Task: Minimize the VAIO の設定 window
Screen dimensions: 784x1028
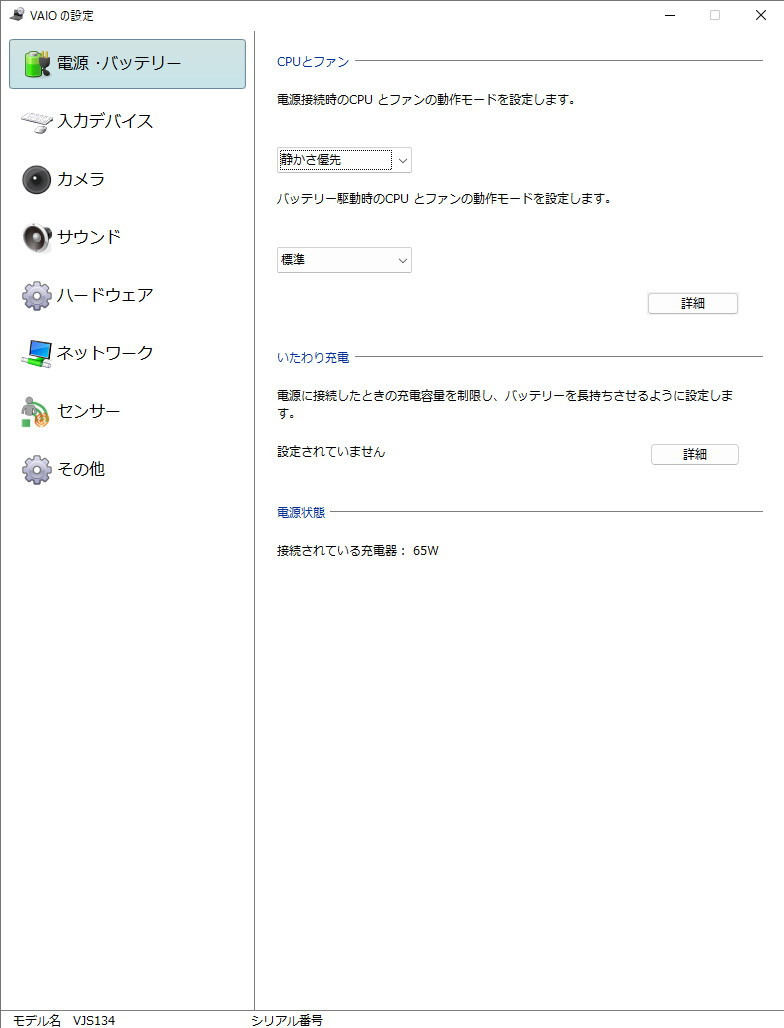Action: [670, 15]
